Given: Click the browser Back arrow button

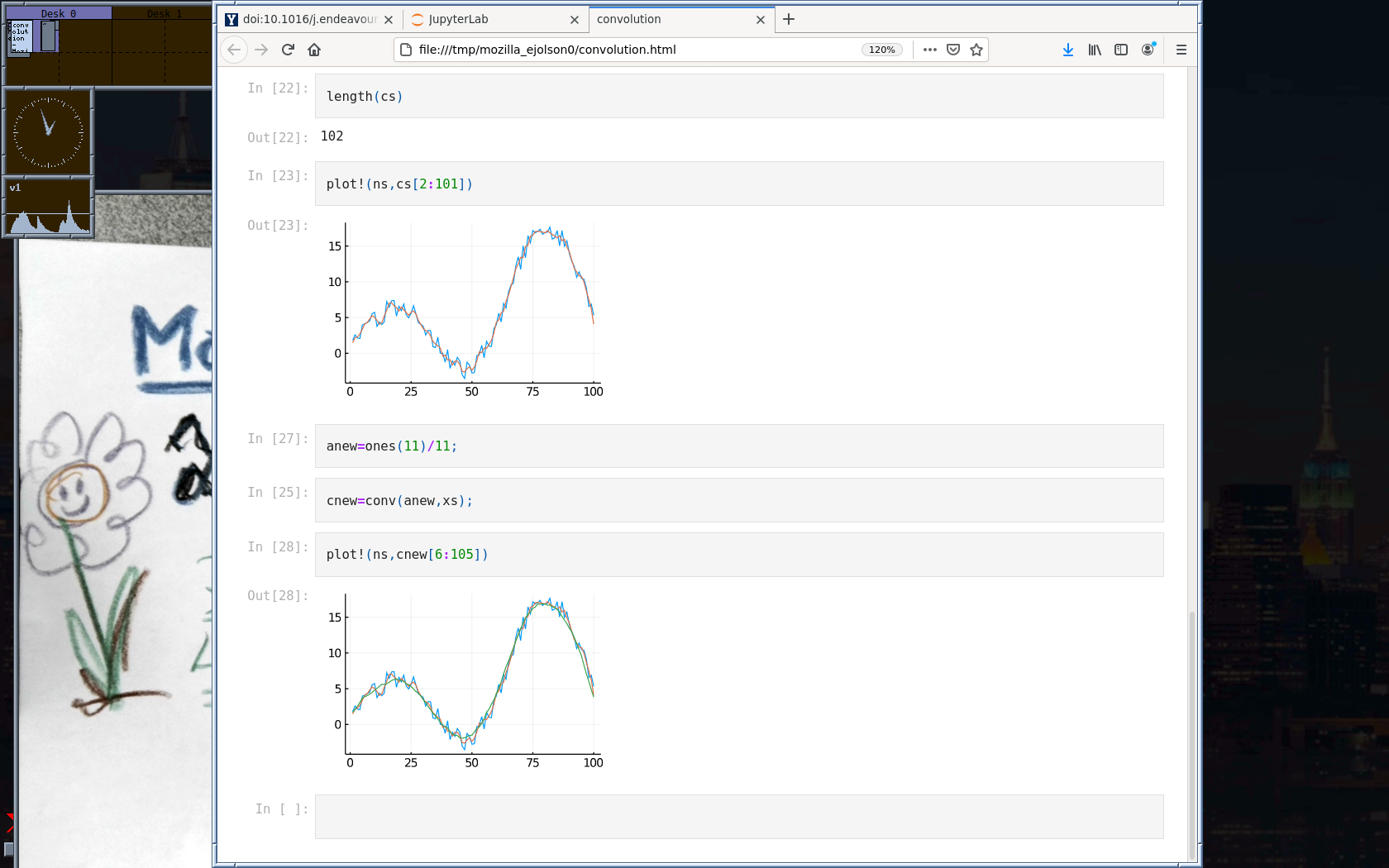Looking at the screenshot, I should coord(234,50).
